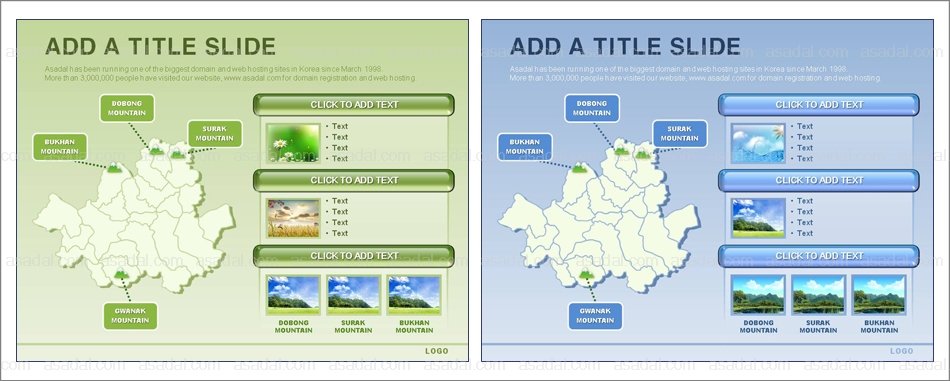Screen dimensions: 950x381
Task: Select the daisy flower thumbnail on green slide
Action: pos(293,143)
